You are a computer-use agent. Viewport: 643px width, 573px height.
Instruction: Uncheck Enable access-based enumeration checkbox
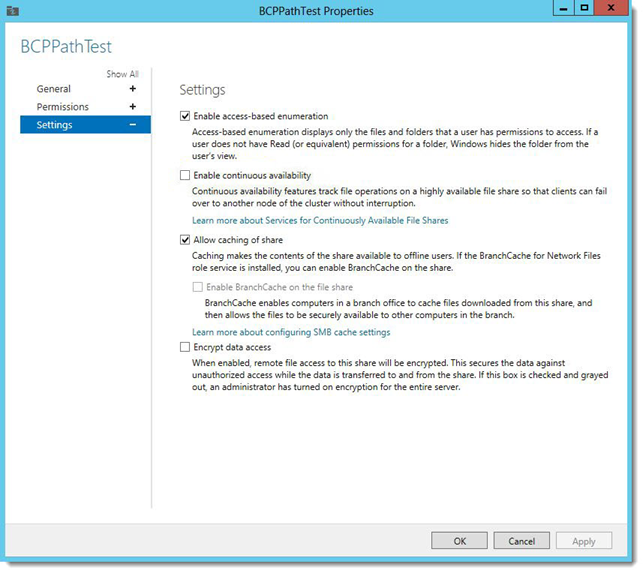(x=184, y=117)
